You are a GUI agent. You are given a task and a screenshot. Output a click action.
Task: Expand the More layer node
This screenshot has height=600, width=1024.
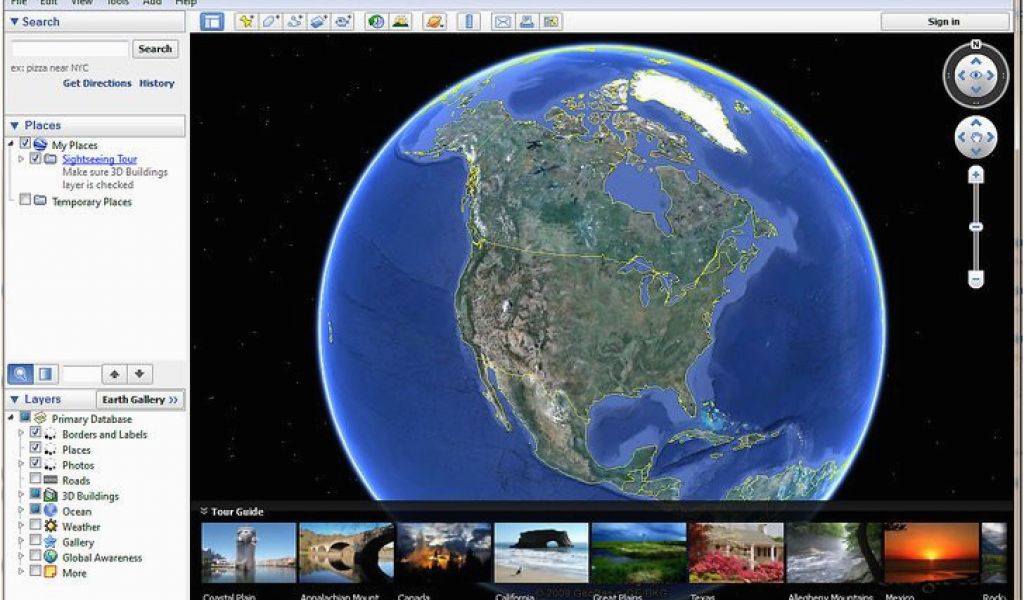click(22, 572)
